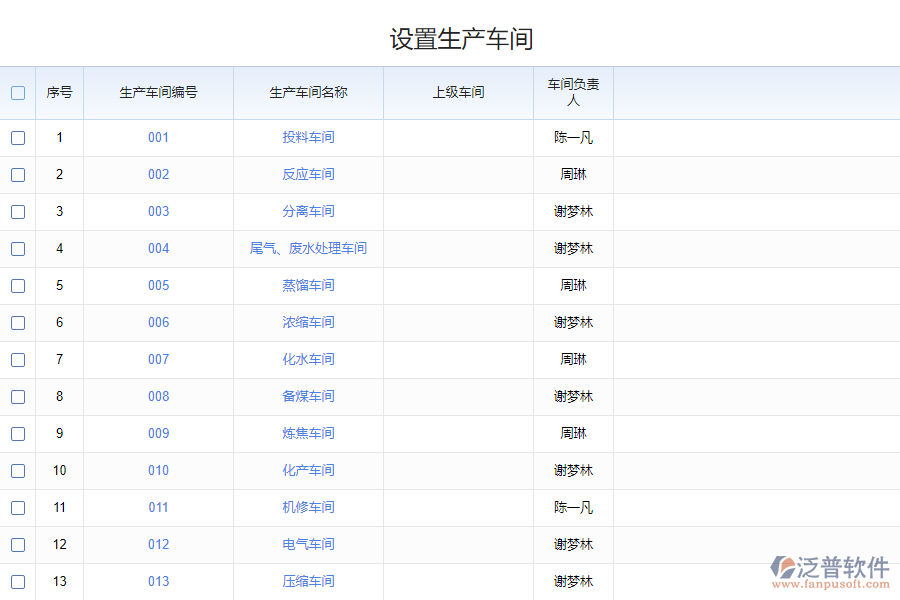This screenshot has height=600, width=900.
Task: Click the 机修车间 name link
Action: 308,508
